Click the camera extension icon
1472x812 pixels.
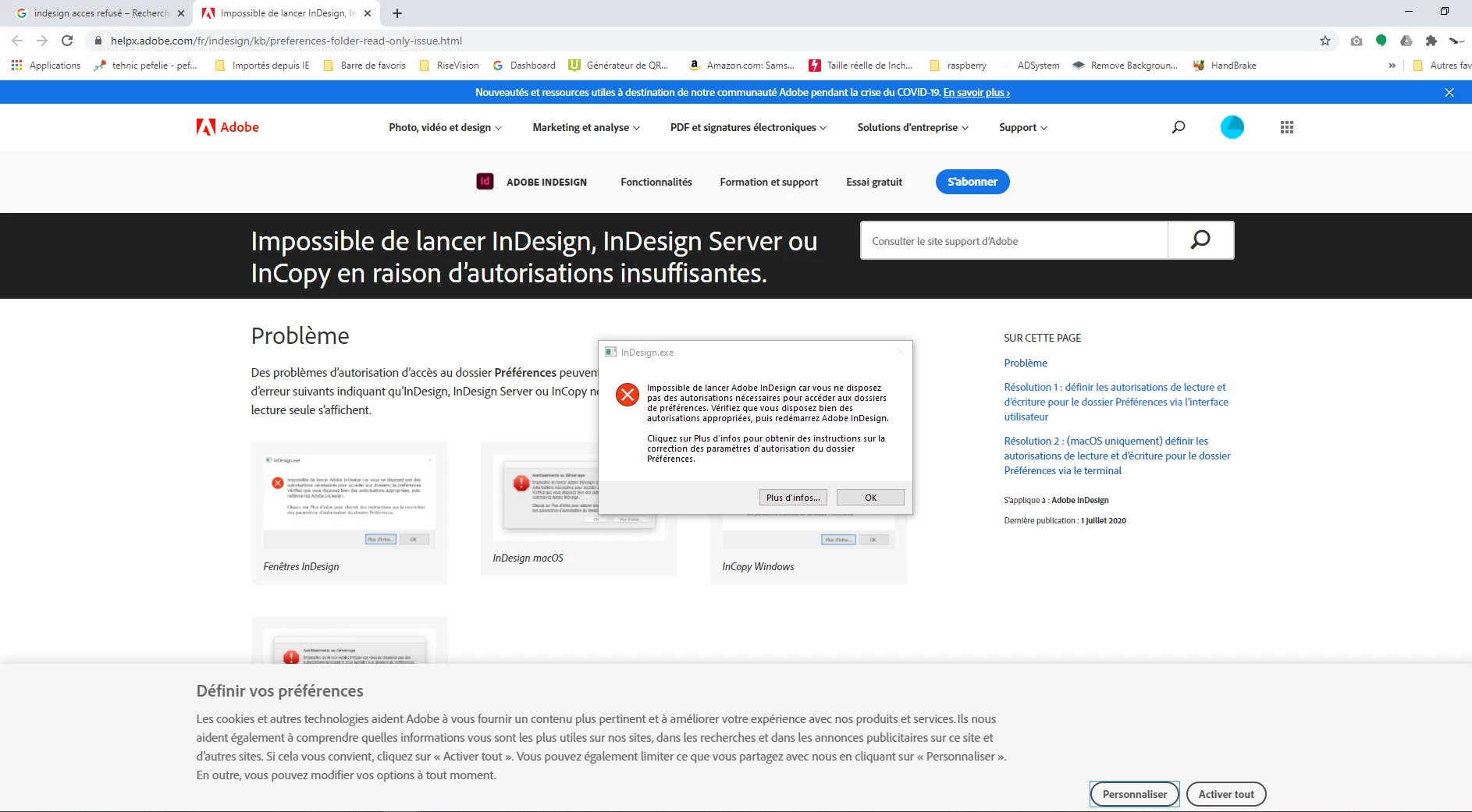(1356, 41)
